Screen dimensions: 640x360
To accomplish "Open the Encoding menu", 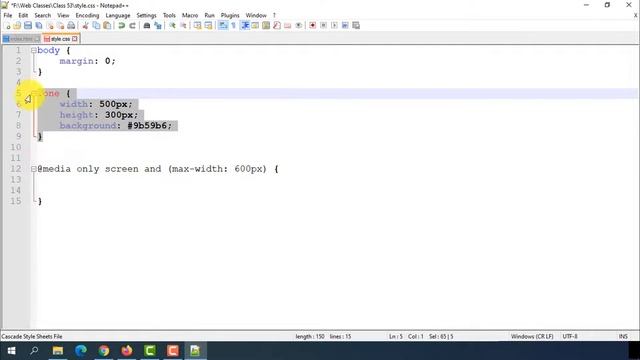I will click(87, 16).
